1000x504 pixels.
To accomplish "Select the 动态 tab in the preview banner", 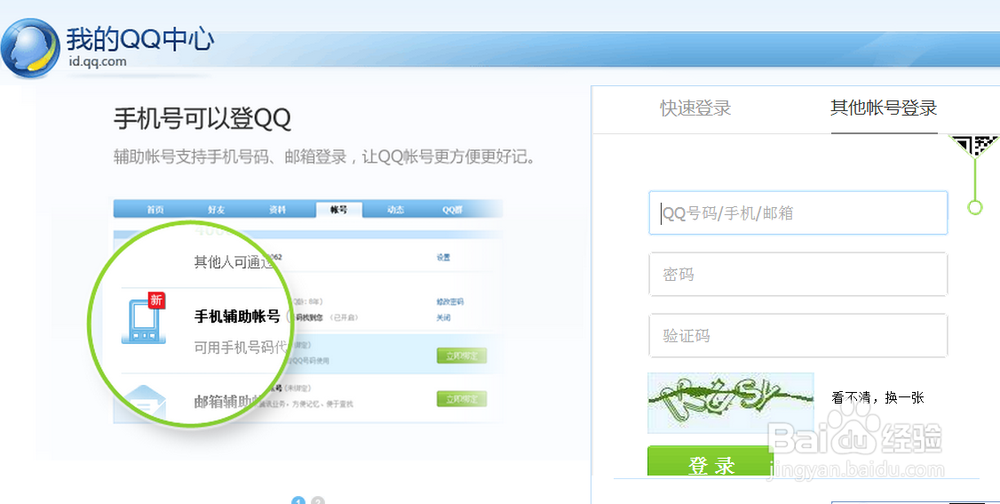I will tap(395, 209).
